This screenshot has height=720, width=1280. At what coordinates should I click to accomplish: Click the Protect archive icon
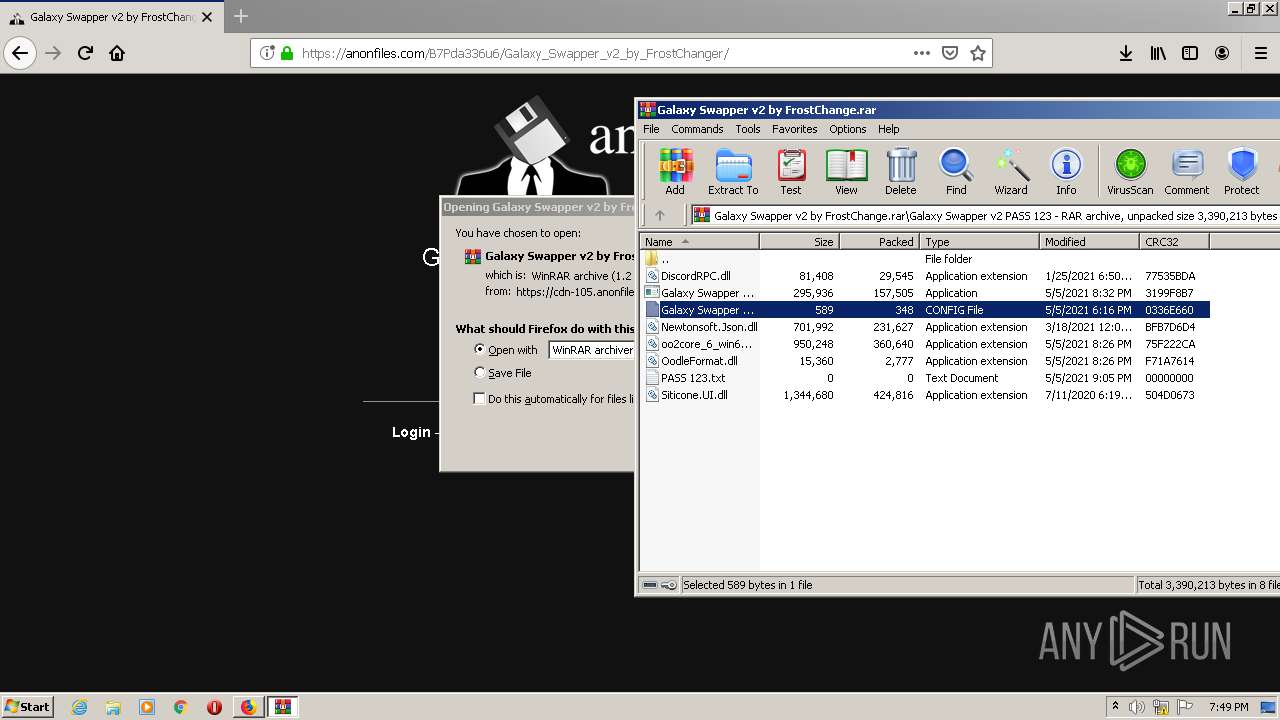pos(1242,171)
